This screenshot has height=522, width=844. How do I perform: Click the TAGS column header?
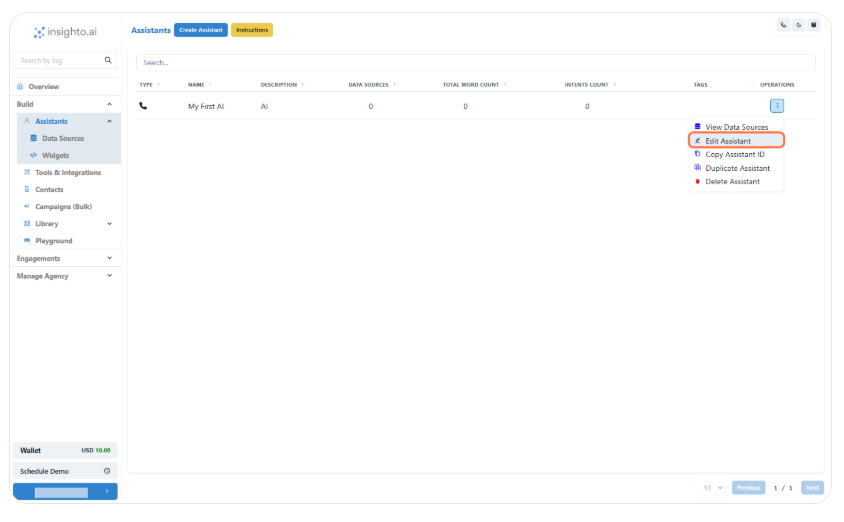point(700,84)
